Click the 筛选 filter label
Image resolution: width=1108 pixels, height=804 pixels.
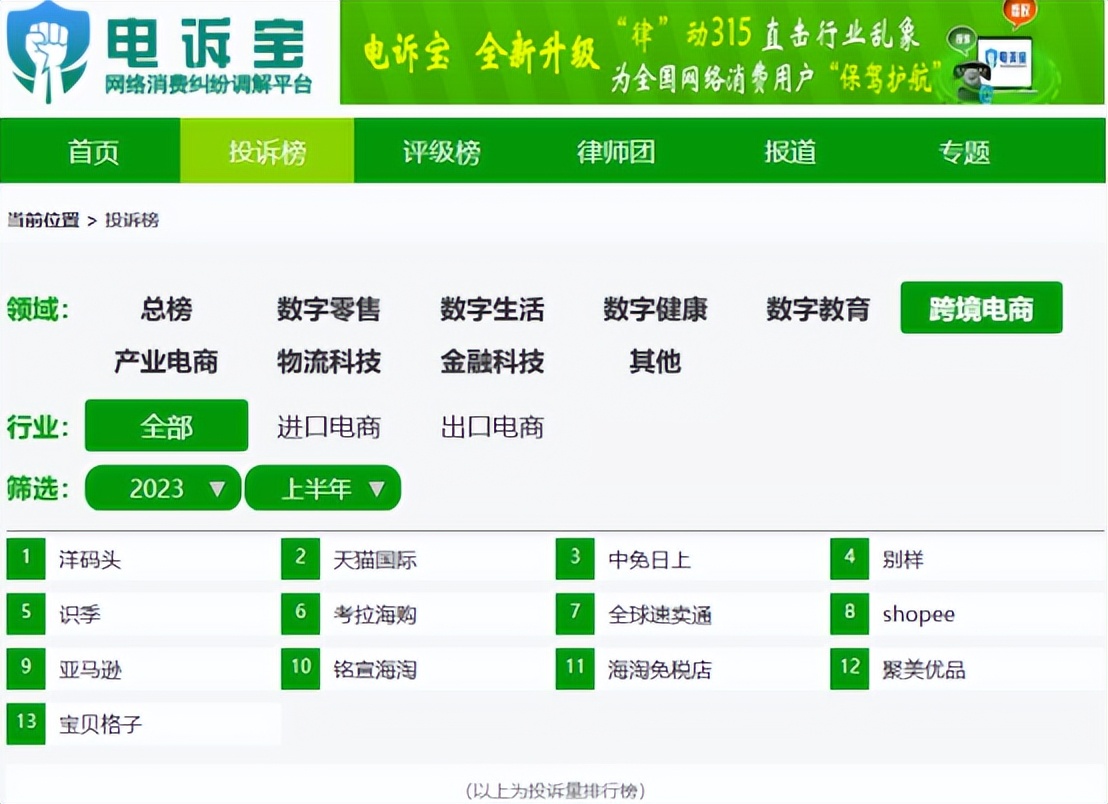coord(37,487)
